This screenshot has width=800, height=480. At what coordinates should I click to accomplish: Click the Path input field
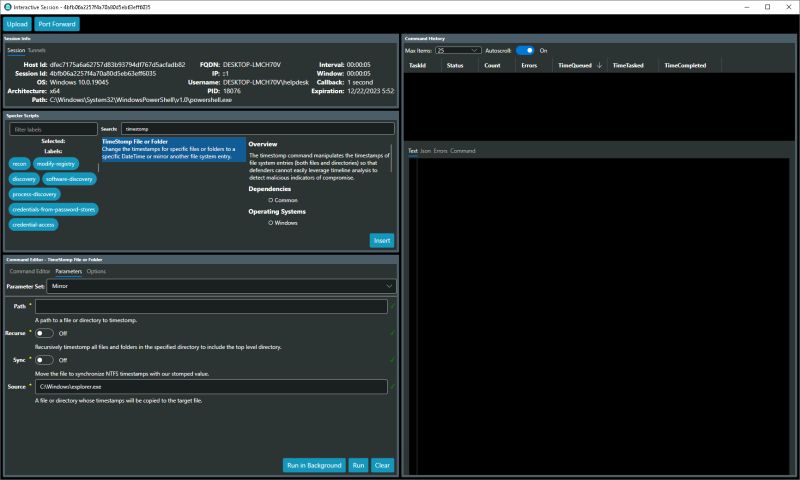pos(211,306)
